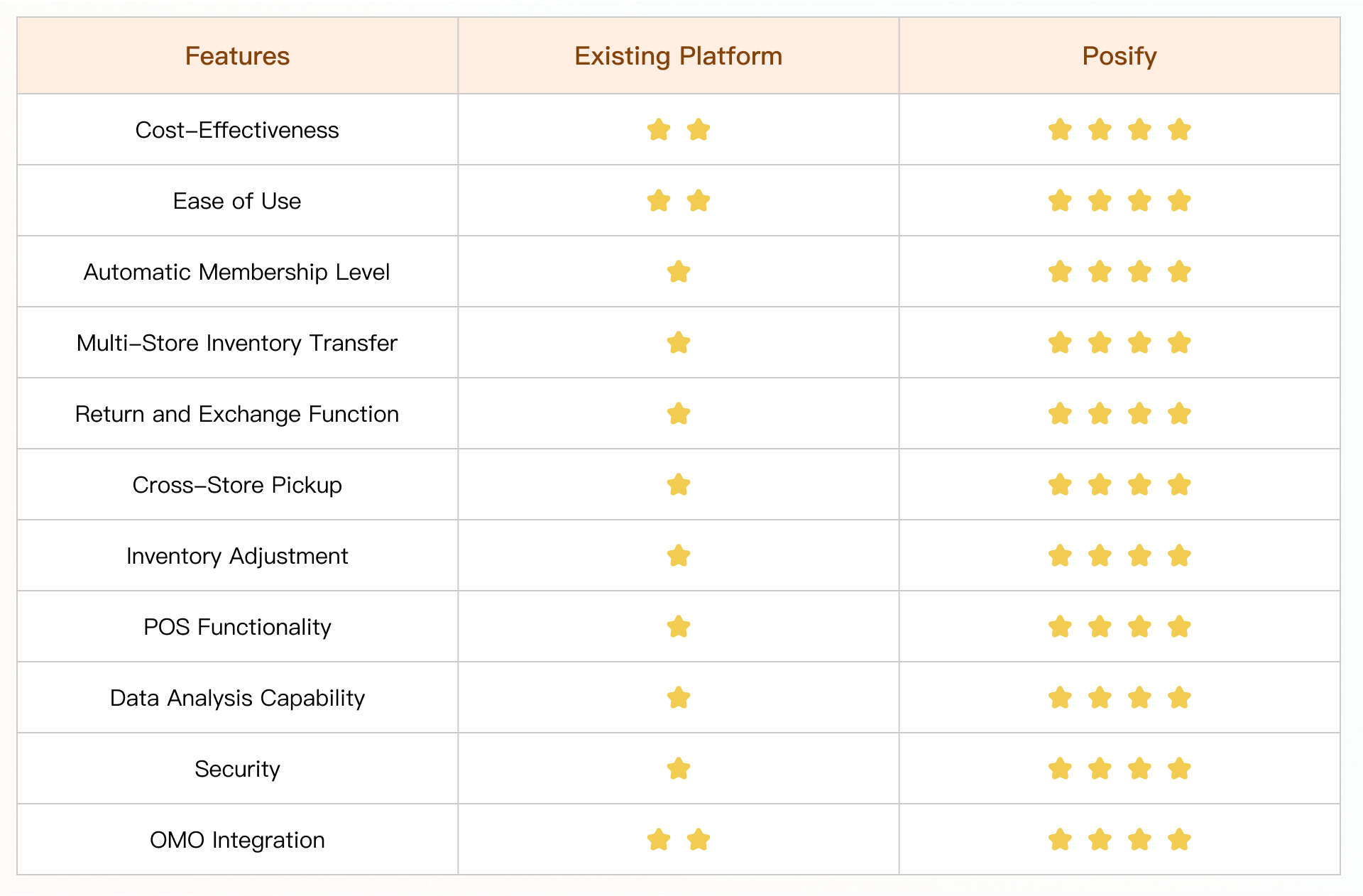The width and height of the screenshot is (1363, 896).
Task: Select Multi-Store Inventory Transfer label
Action: 237,343
